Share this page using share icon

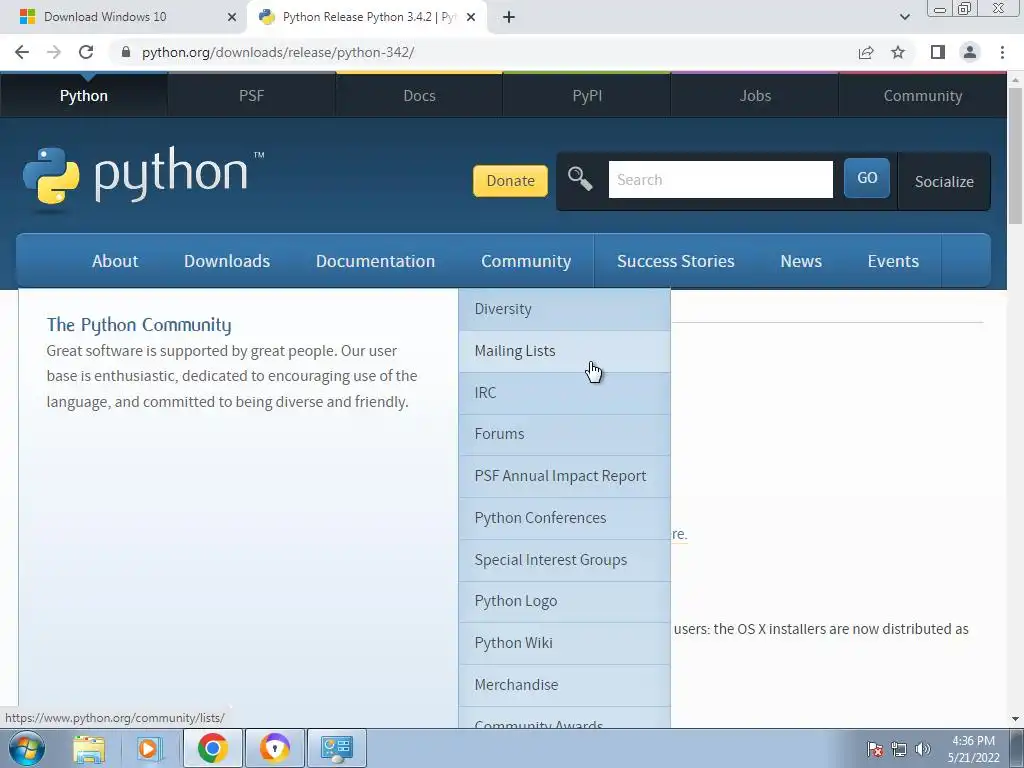pos(866,52)
